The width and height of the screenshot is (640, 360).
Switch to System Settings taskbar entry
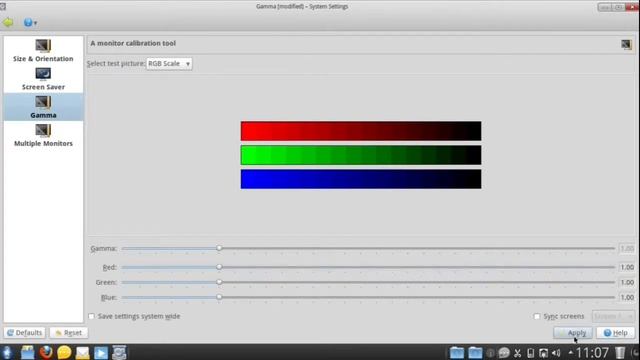coord(119,352)
